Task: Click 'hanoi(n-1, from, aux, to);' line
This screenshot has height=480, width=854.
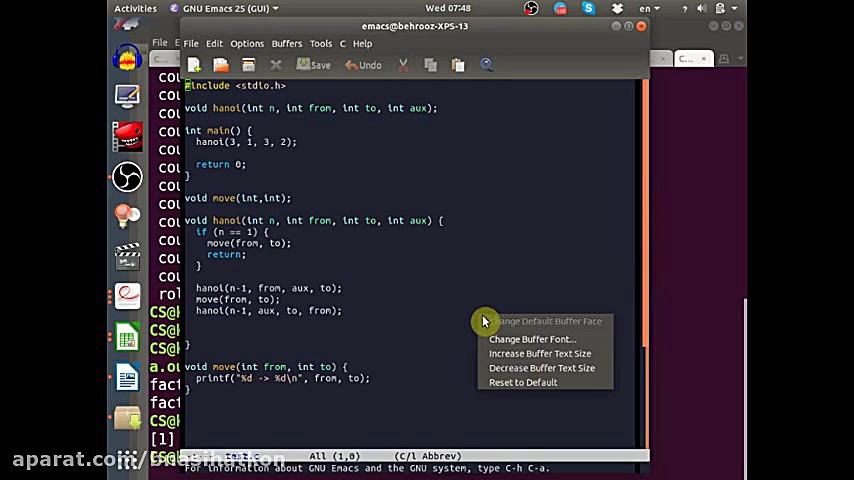Action: tap(269, 288)
